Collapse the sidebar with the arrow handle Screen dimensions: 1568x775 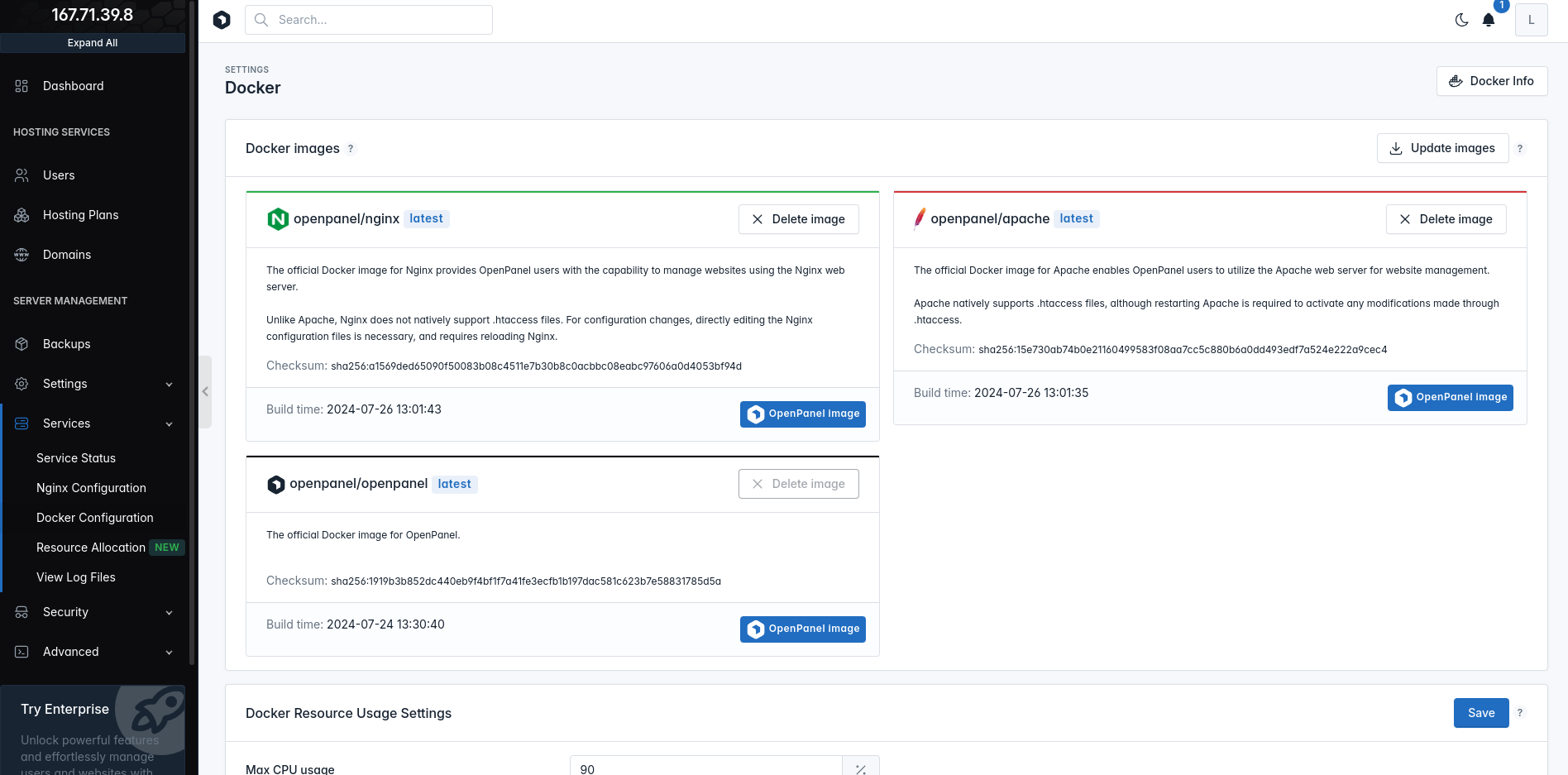pyautogui.click(x=205, y=391)
